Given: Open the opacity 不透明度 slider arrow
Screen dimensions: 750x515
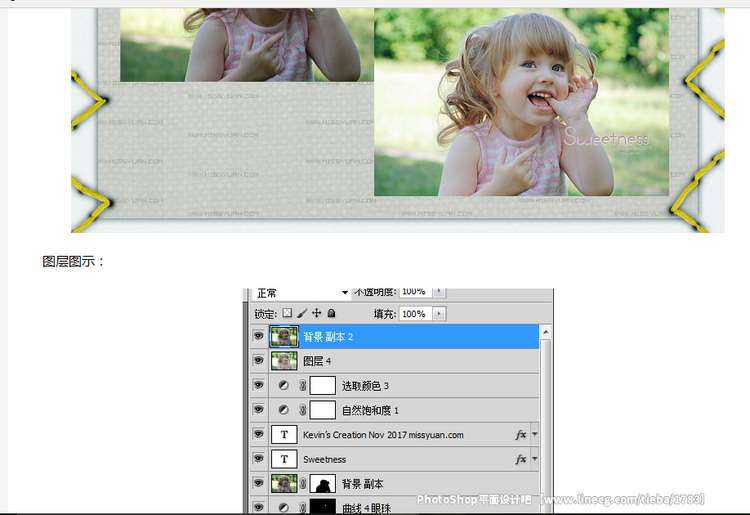Looking at the screenshot, I should [x=440, y=292].
